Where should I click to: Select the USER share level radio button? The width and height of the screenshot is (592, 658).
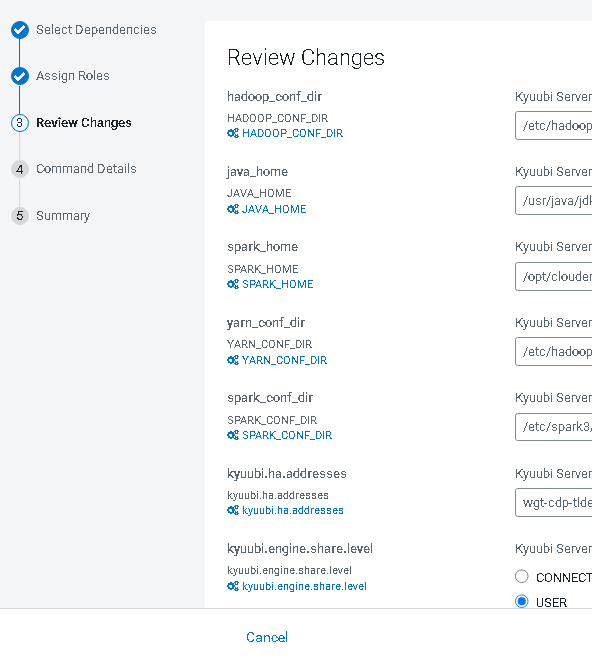522,601
